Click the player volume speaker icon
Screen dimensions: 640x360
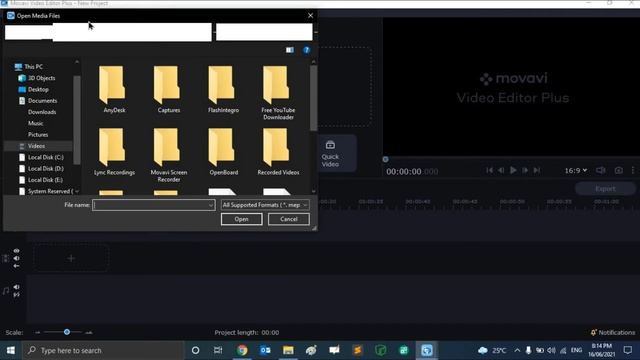600,170
